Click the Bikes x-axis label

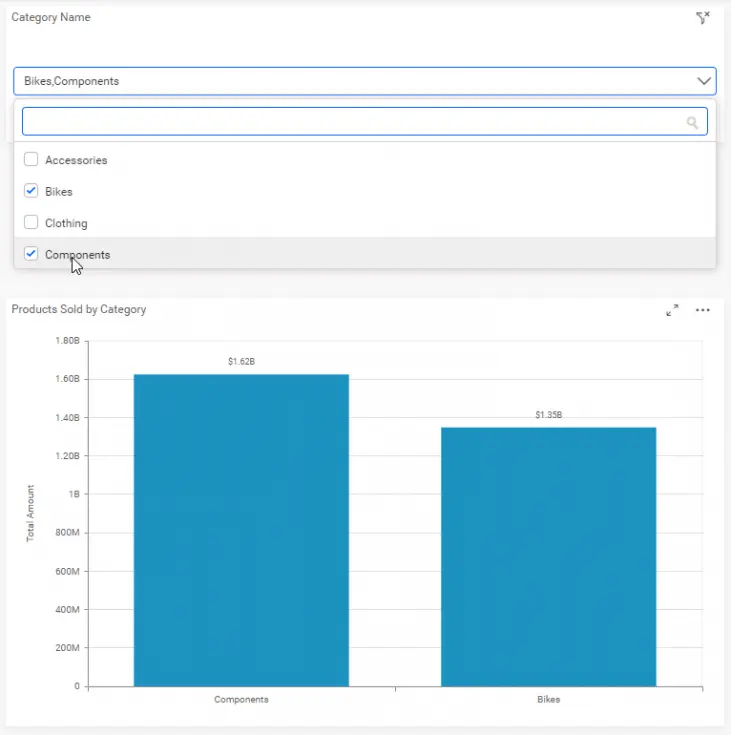click(548, 700)
